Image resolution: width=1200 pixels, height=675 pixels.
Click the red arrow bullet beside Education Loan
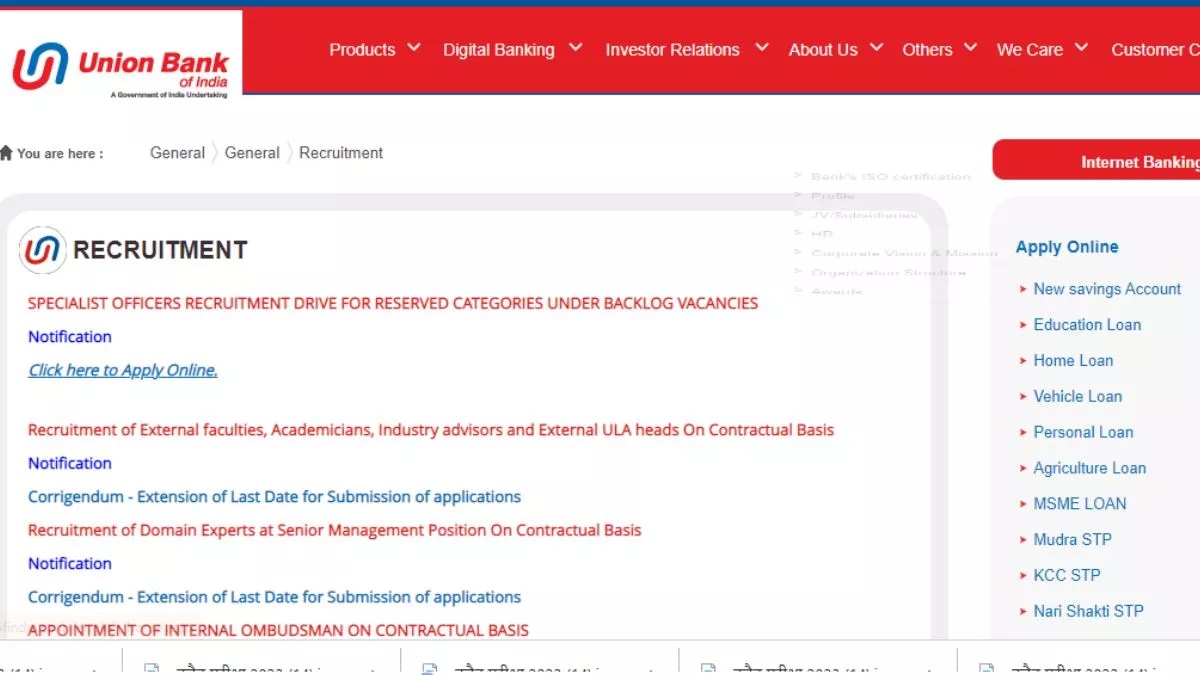click(1023, 325)
